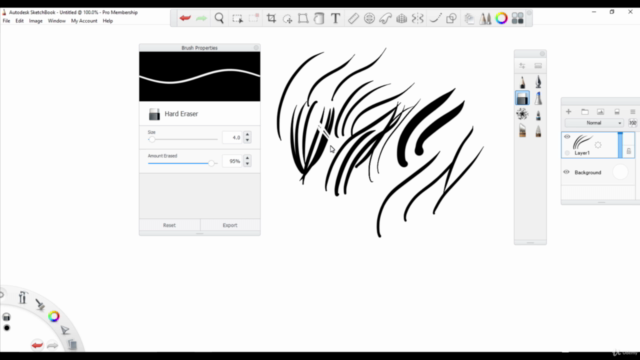
Task: Activate the Ruler guide tool
Action: 353,18
